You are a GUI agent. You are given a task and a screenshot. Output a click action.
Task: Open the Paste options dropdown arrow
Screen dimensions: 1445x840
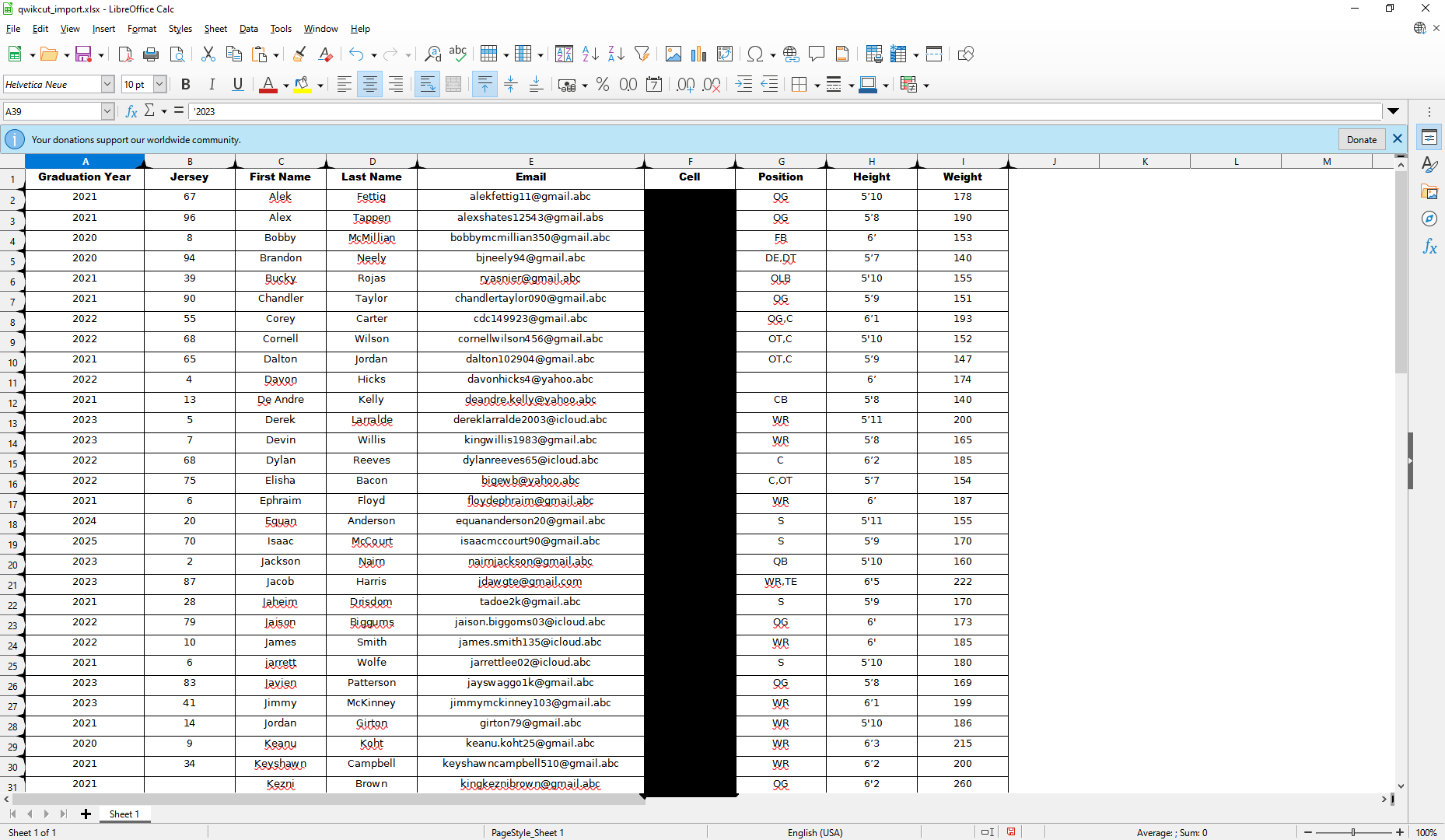coord(276,54)
